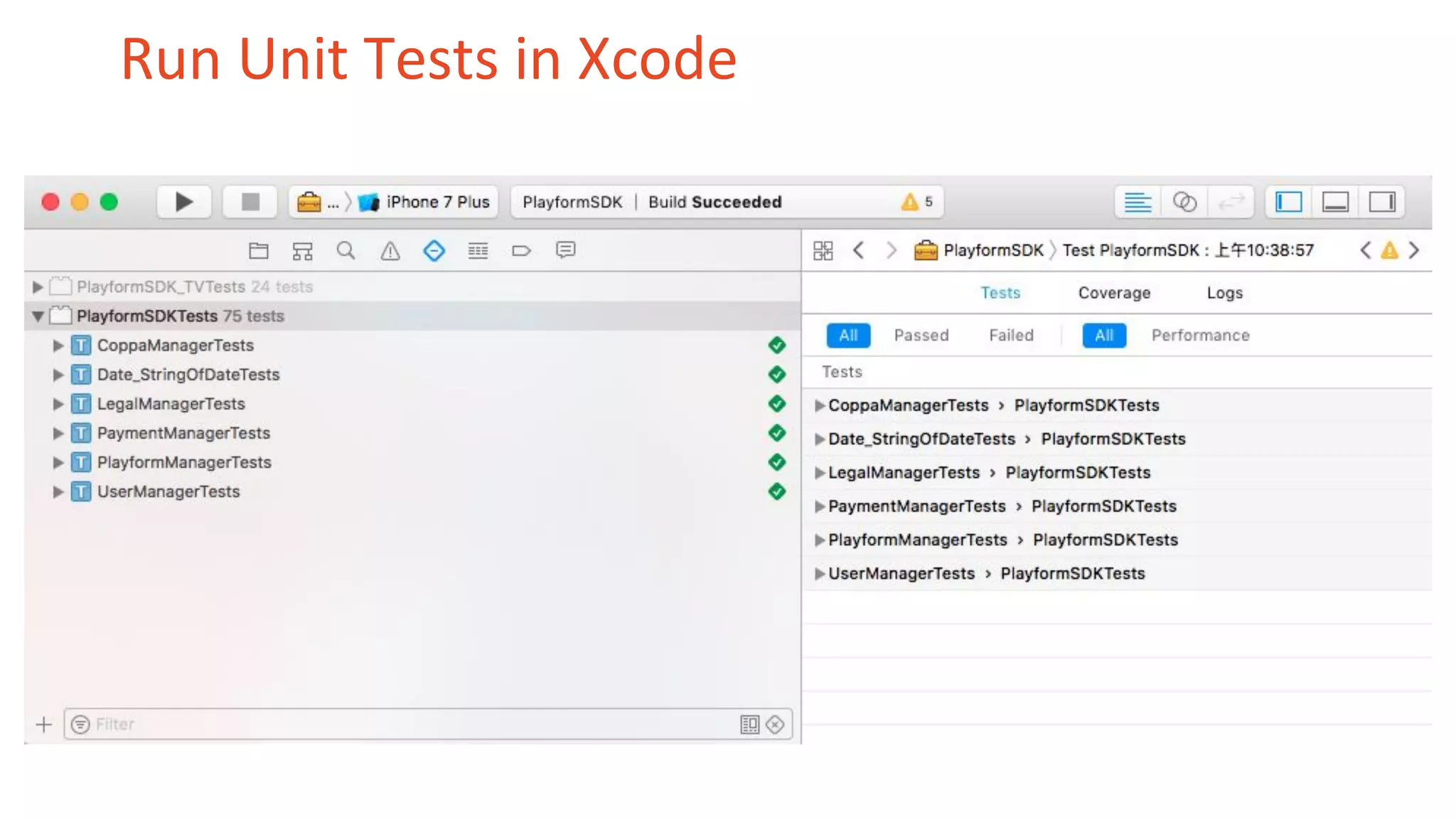Go back in editor history
The height and width of the screenshot is (819, 1456).
click(858, 250)
